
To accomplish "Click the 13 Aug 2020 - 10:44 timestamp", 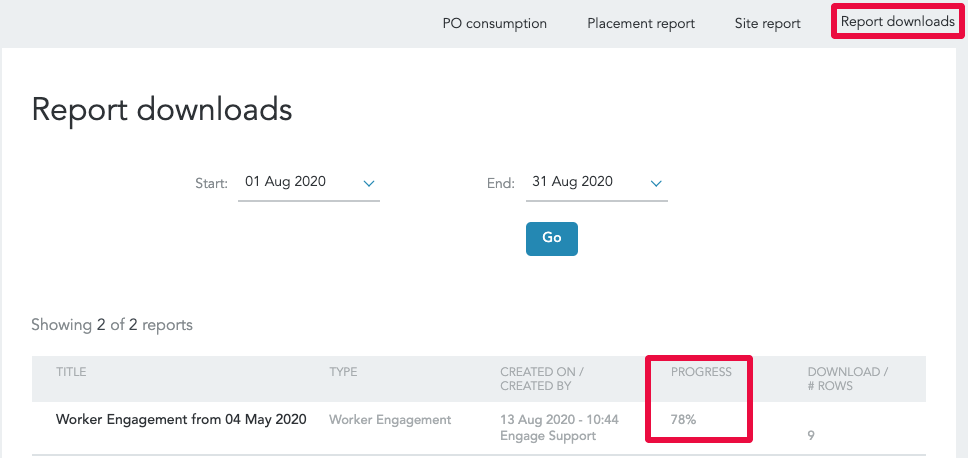I will coord(559,420).
